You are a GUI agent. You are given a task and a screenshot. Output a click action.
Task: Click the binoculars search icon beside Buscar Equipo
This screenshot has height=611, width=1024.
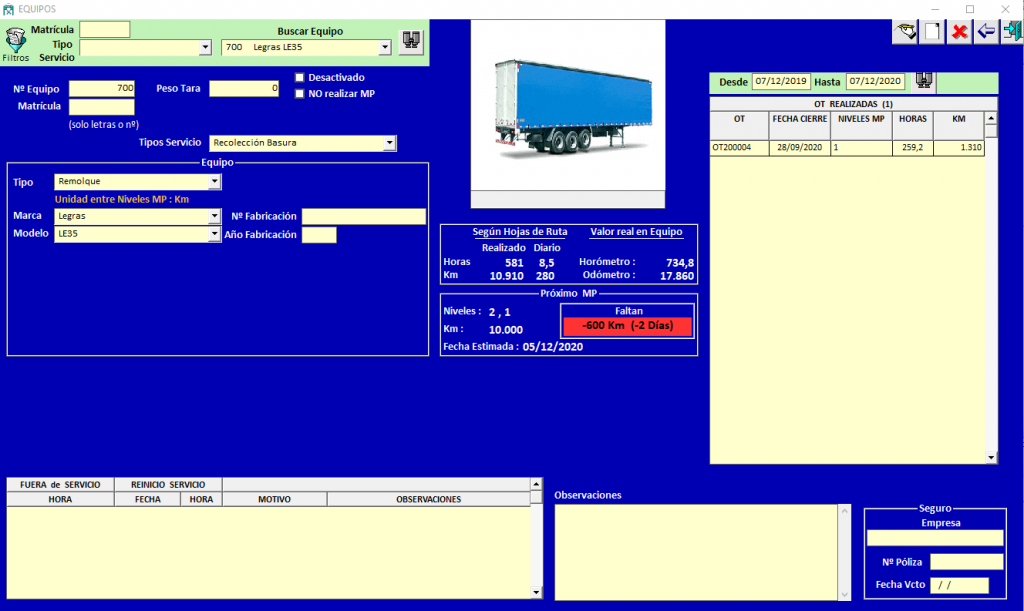[411, 41]
